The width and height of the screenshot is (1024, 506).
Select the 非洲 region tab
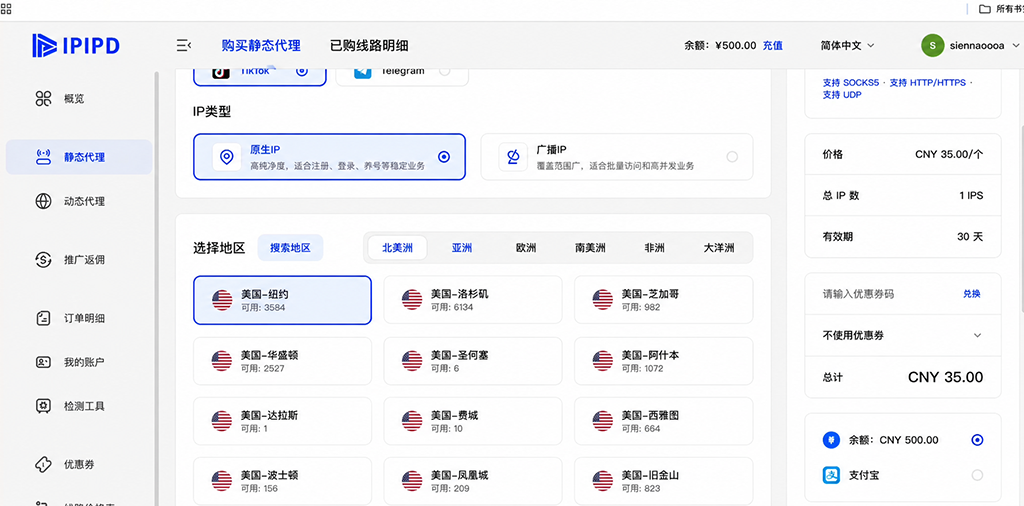click(x=654, y=248)
